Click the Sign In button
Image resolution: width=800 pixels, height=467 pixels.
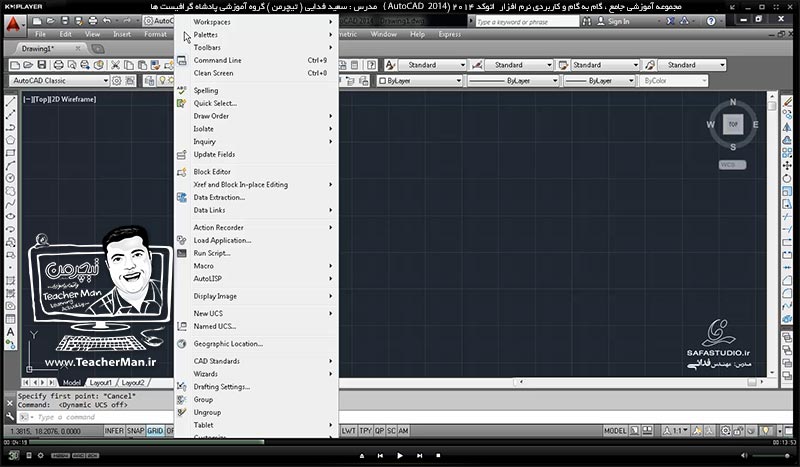(x=613, y=21)
